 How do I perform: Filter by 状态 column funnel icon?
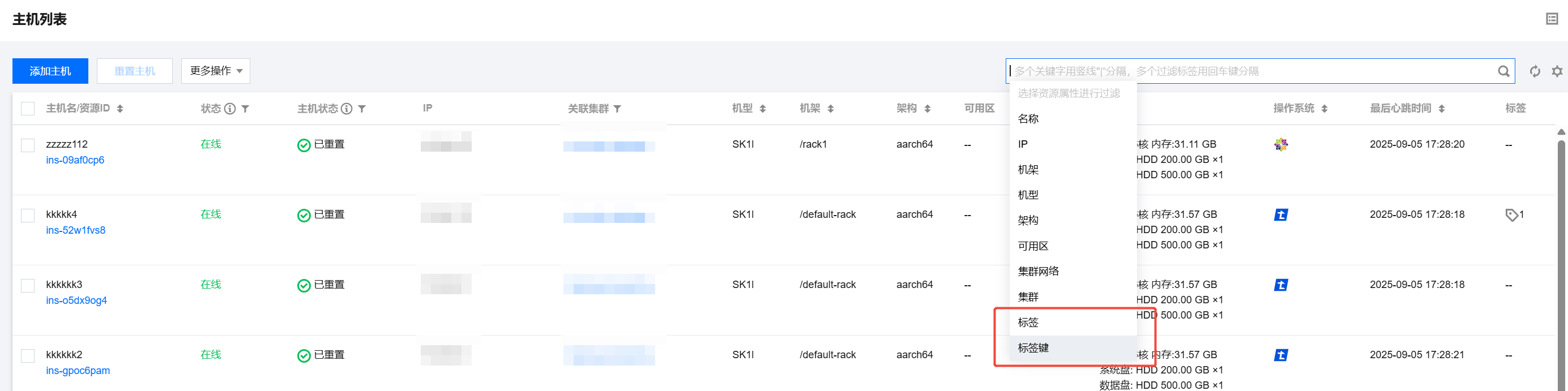click(245, 109)
